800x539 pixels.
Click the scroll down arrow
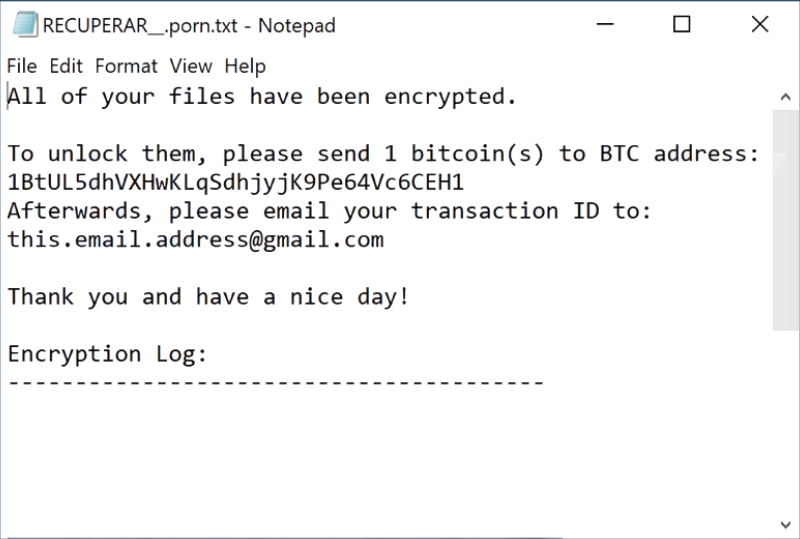click(x=786, y=524)
